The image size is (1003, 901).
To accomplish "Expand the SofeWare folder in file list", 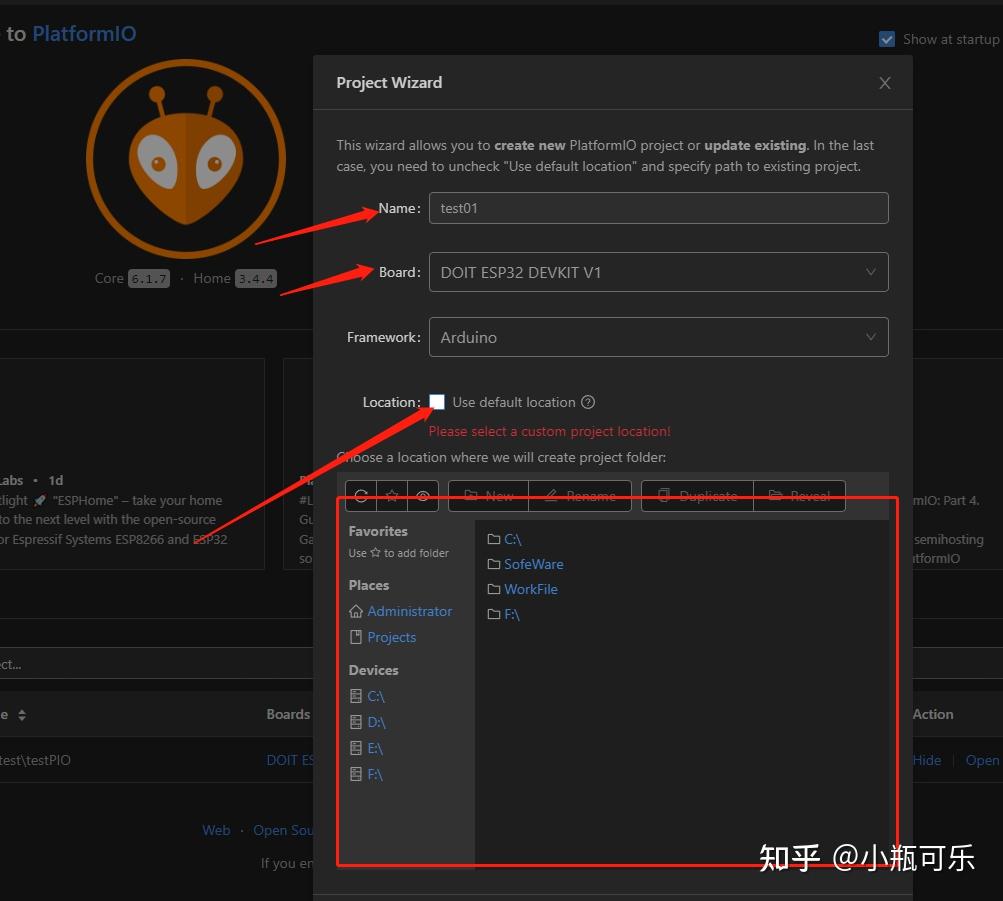I will coord(533,564).
